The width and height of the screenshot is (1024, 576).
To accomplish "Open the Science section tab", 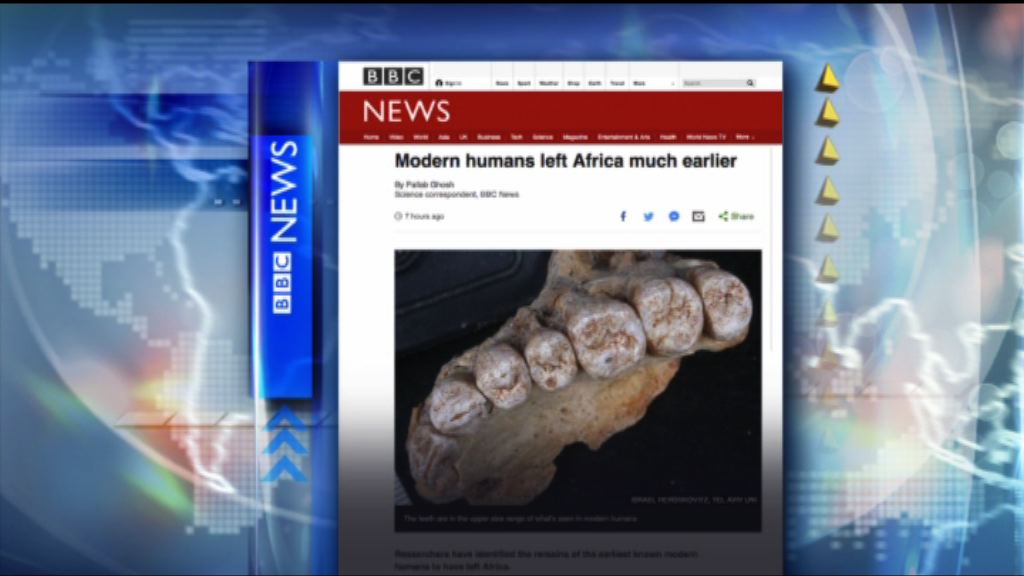I will click(542, 137).
